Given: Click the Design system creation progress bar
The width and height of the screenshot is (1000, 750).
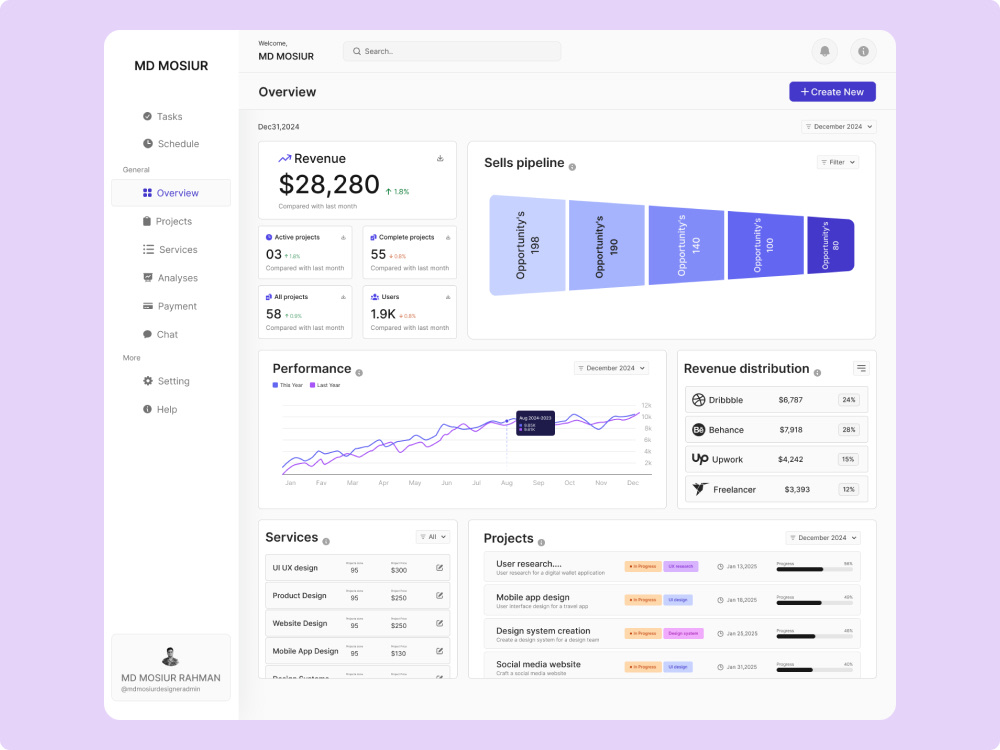Looking at the screenshot, I should click(814, 636).
